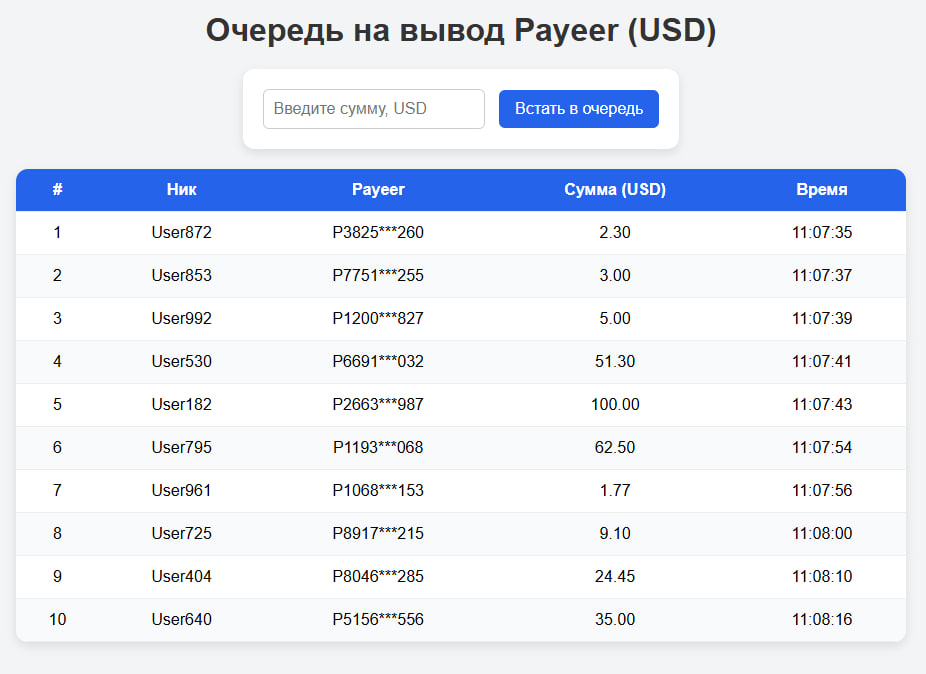
Task: Click nickname User725 in row 8
Action: [182, 533]
